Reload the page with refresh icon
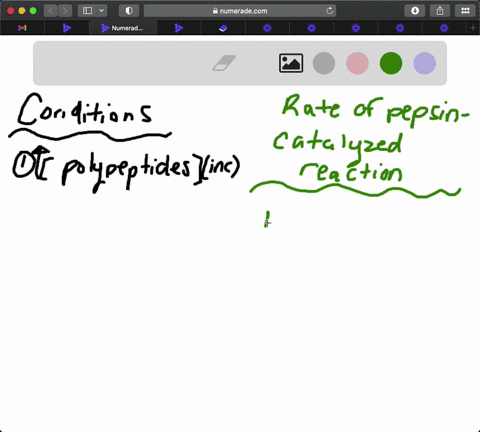Image resolution: width=480 pixels, height=432 pixels. [x=330, y=11]
